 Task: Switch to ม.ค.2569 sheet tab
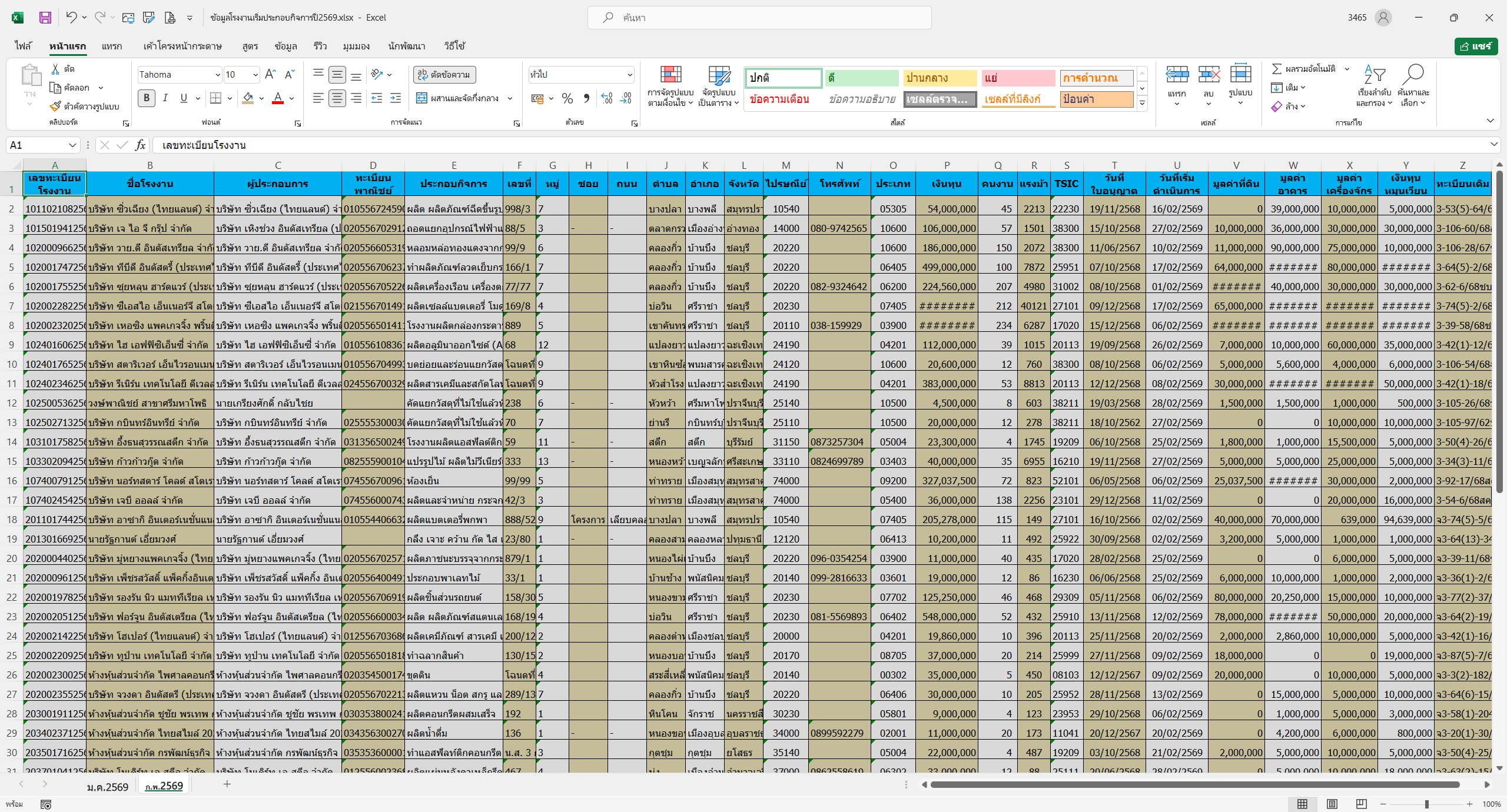107,787
